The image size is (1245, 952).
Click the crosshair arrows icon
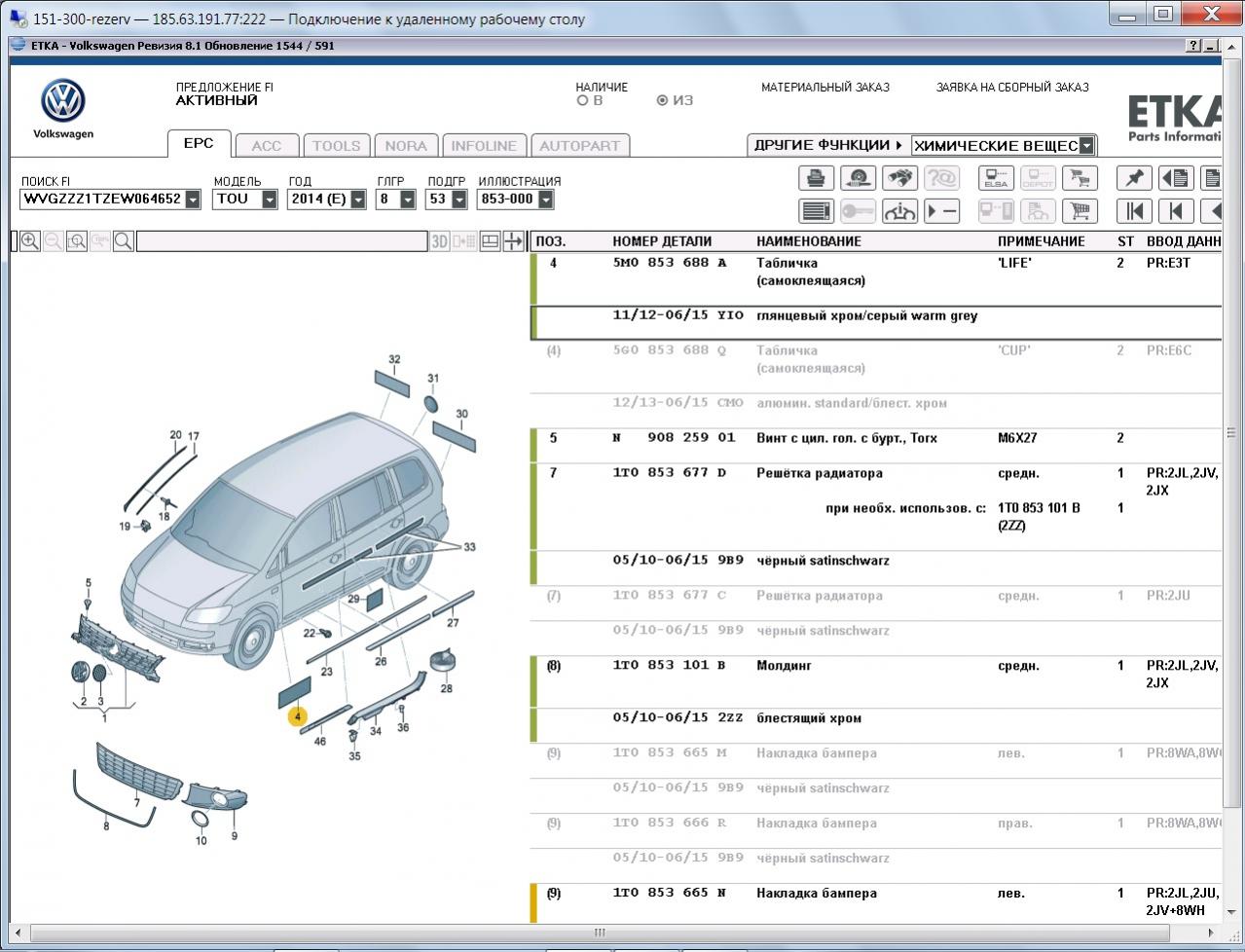click(x=513, y=241)
